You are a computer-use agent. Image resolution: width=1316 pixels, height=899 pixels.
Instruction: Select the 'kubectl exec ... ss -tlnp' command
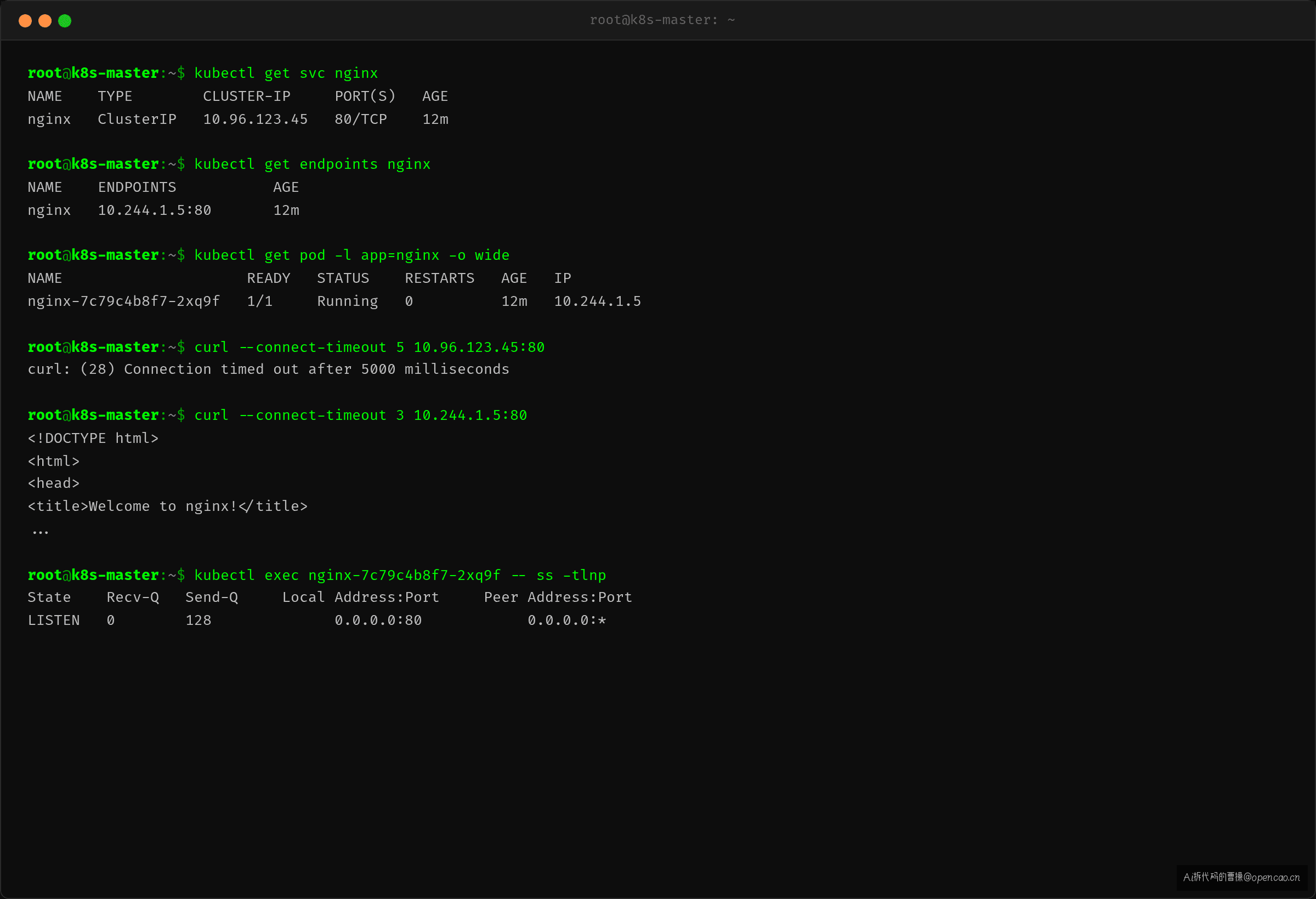pyautogui.click(x=400, y=575)
